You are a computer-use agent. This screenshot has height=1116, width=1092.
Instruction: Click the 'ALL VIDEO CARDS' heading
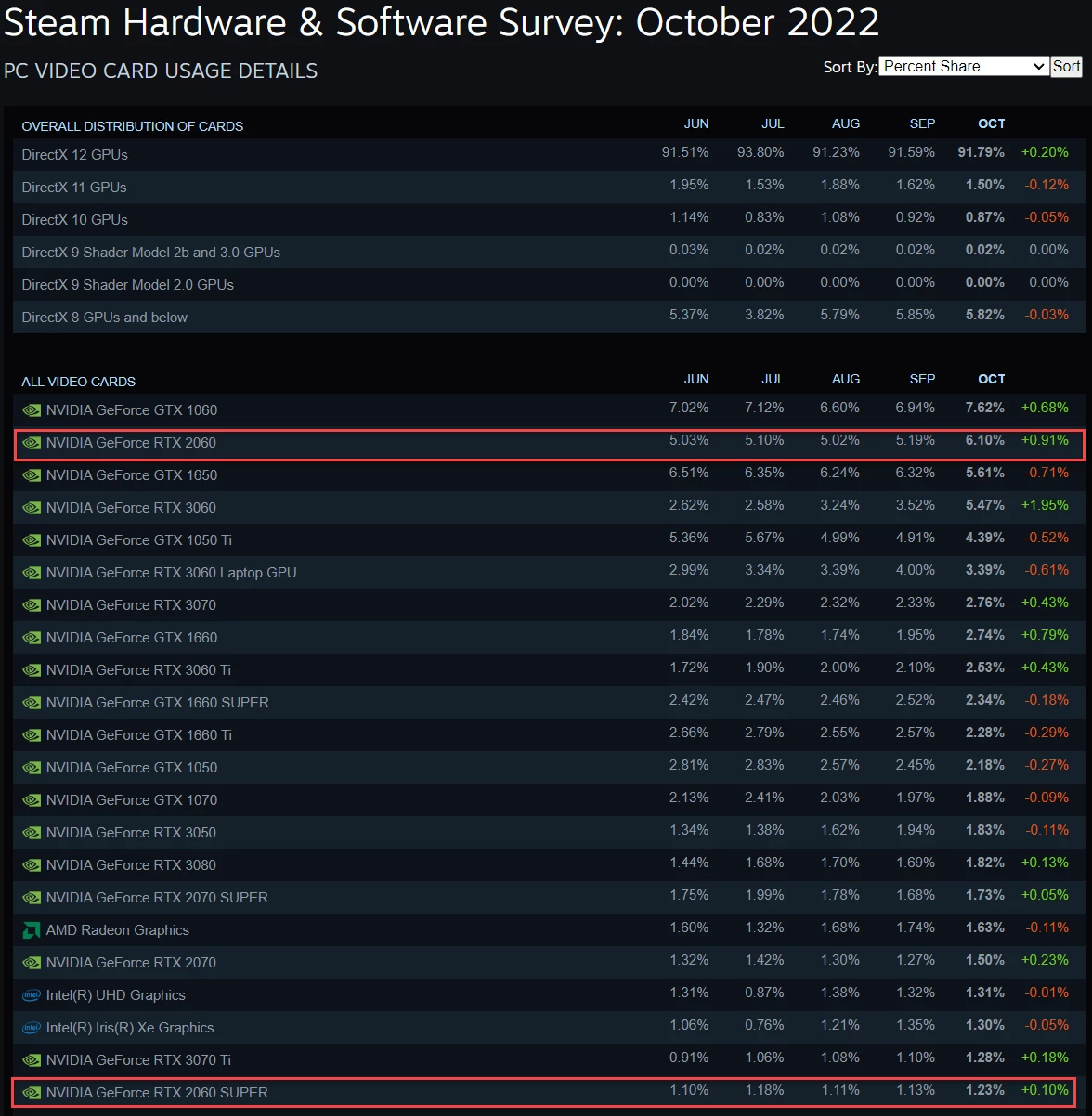coord(79,382)
